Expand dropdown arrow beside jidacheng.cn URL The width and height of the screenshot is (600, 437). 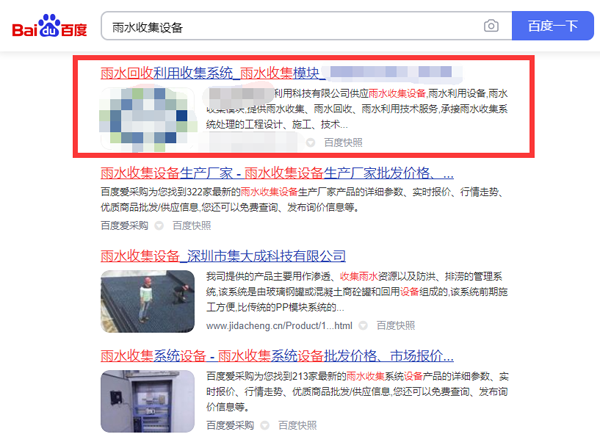[363, 326]
